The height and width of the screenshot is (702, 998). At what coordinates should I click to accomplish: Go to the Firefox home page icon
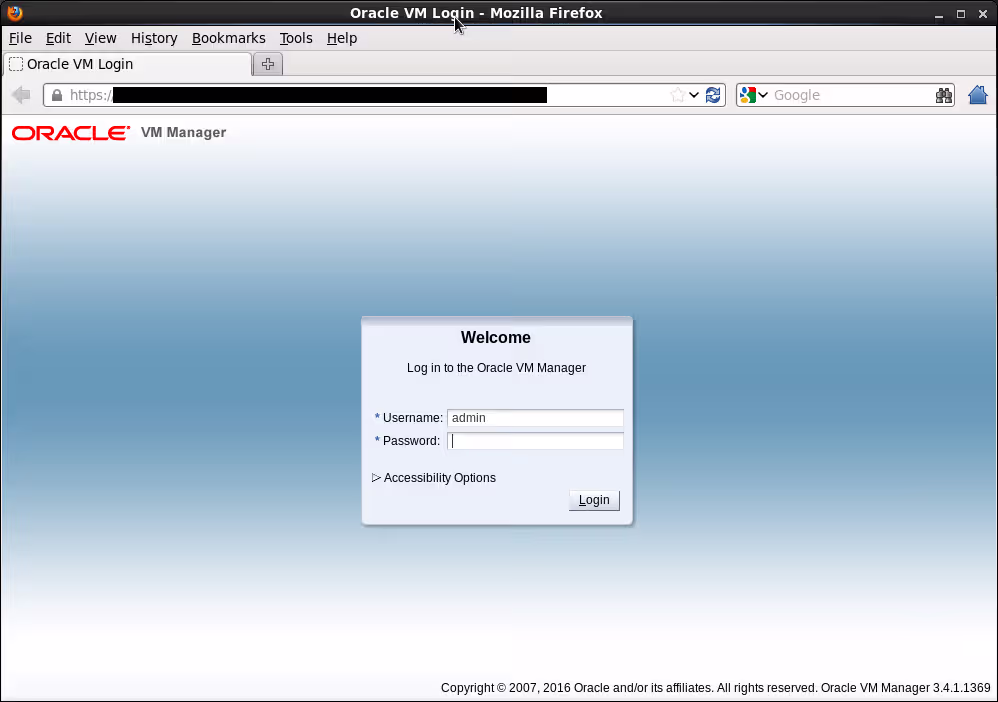(978, 95)
